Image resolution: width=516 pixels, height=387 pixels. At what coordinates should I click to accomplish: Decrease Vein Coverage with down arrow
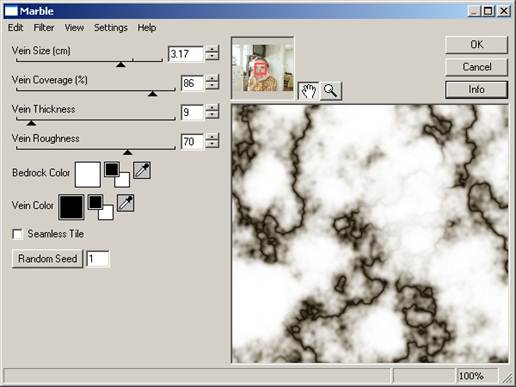(212, 86)
